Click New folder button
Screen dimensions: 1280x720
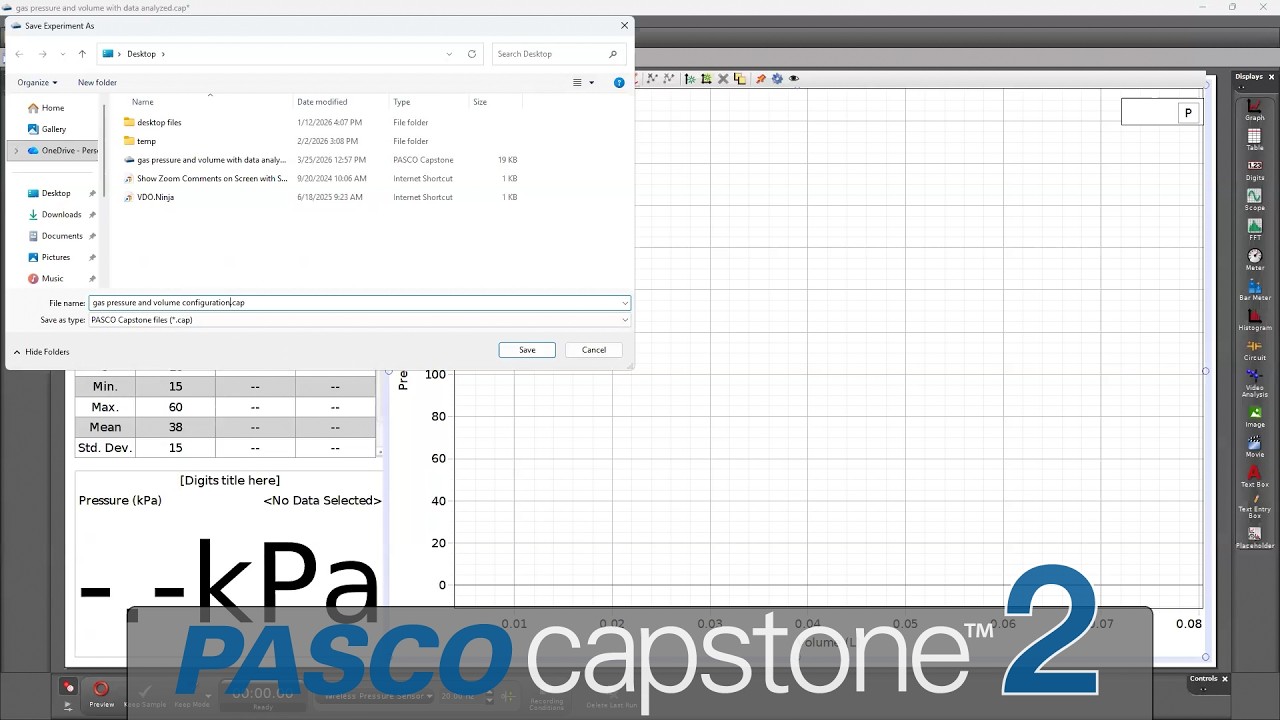tap(97, 82)
